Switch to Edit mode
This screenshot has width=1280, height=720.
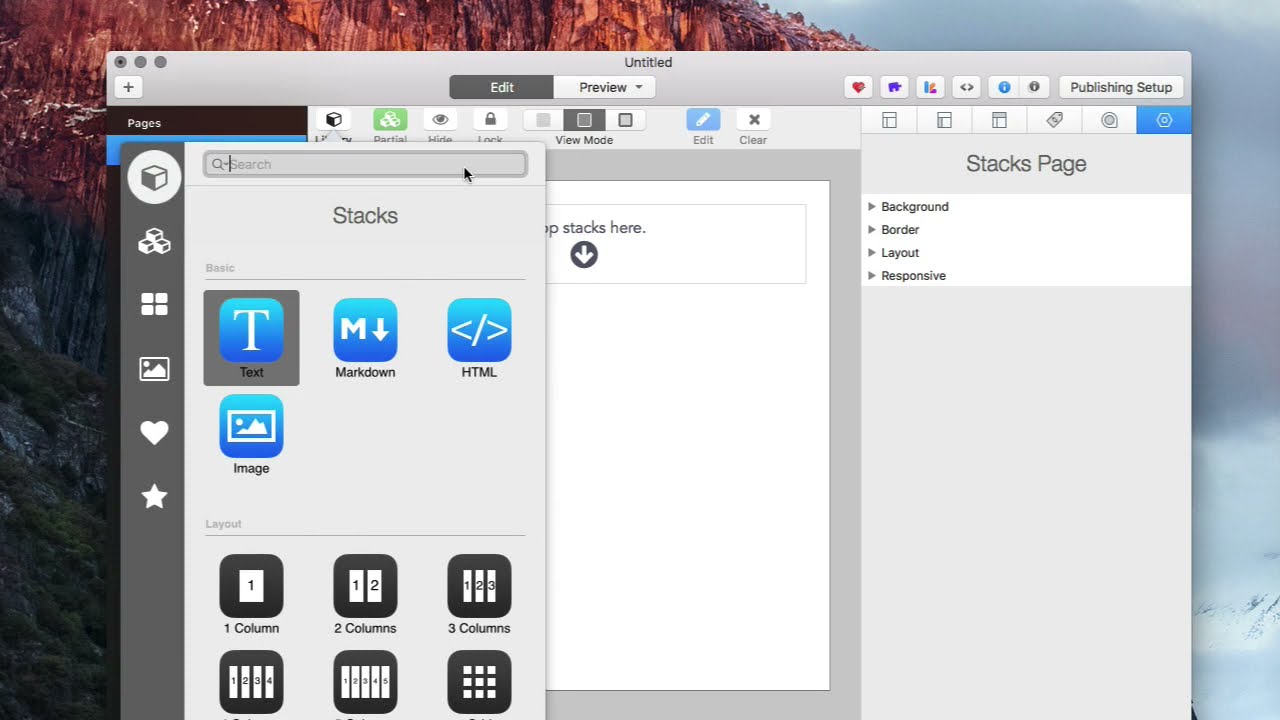click(502, 87)
